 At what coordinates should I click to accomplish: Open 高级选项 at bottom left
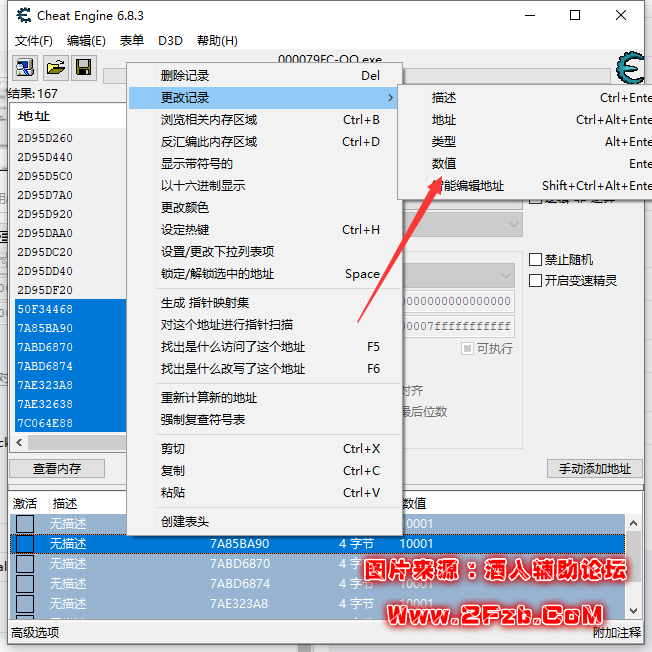pos(35,633)
